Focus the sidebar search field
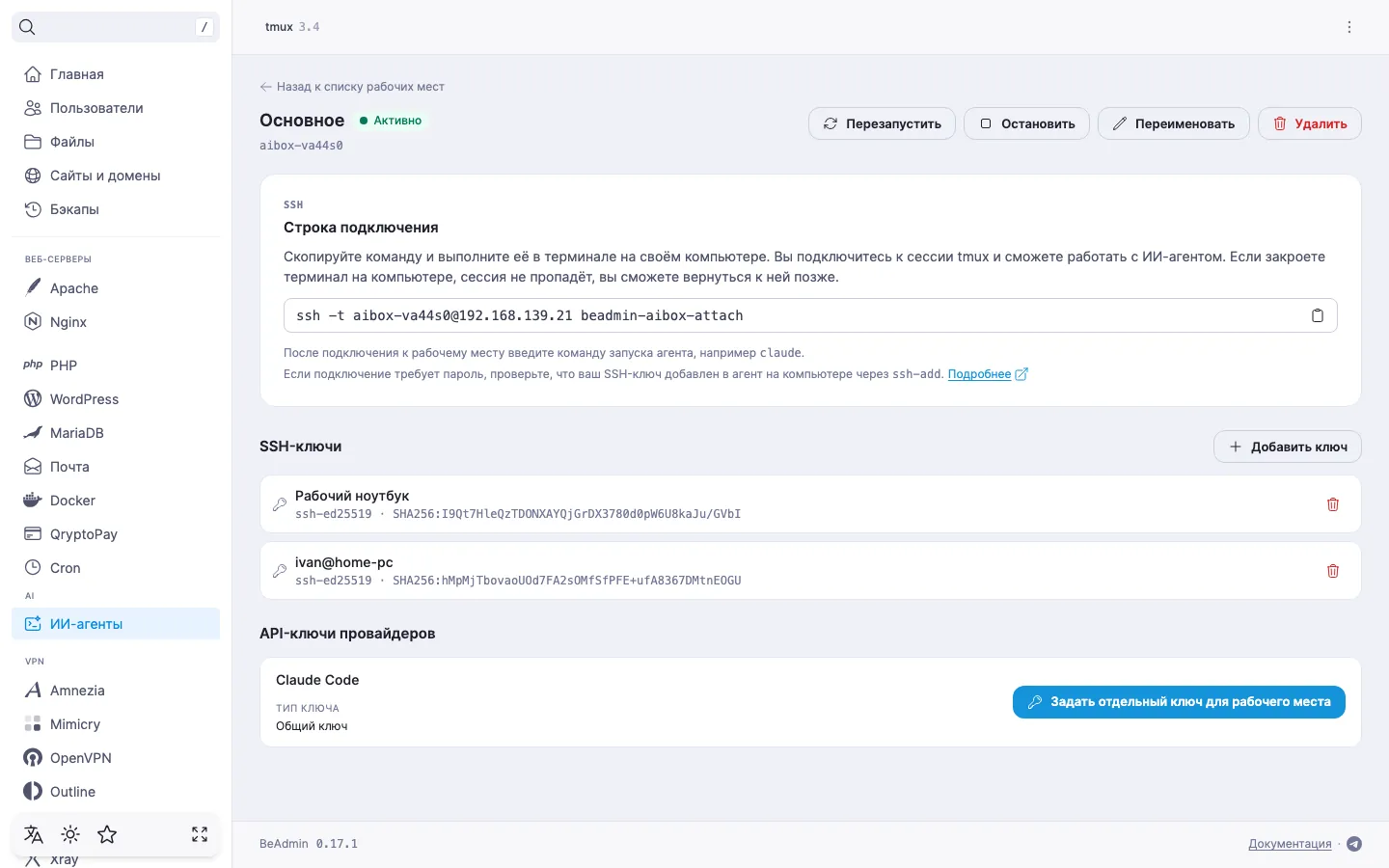This screenshot has height=868, width=1389. (x=116, y=27)
